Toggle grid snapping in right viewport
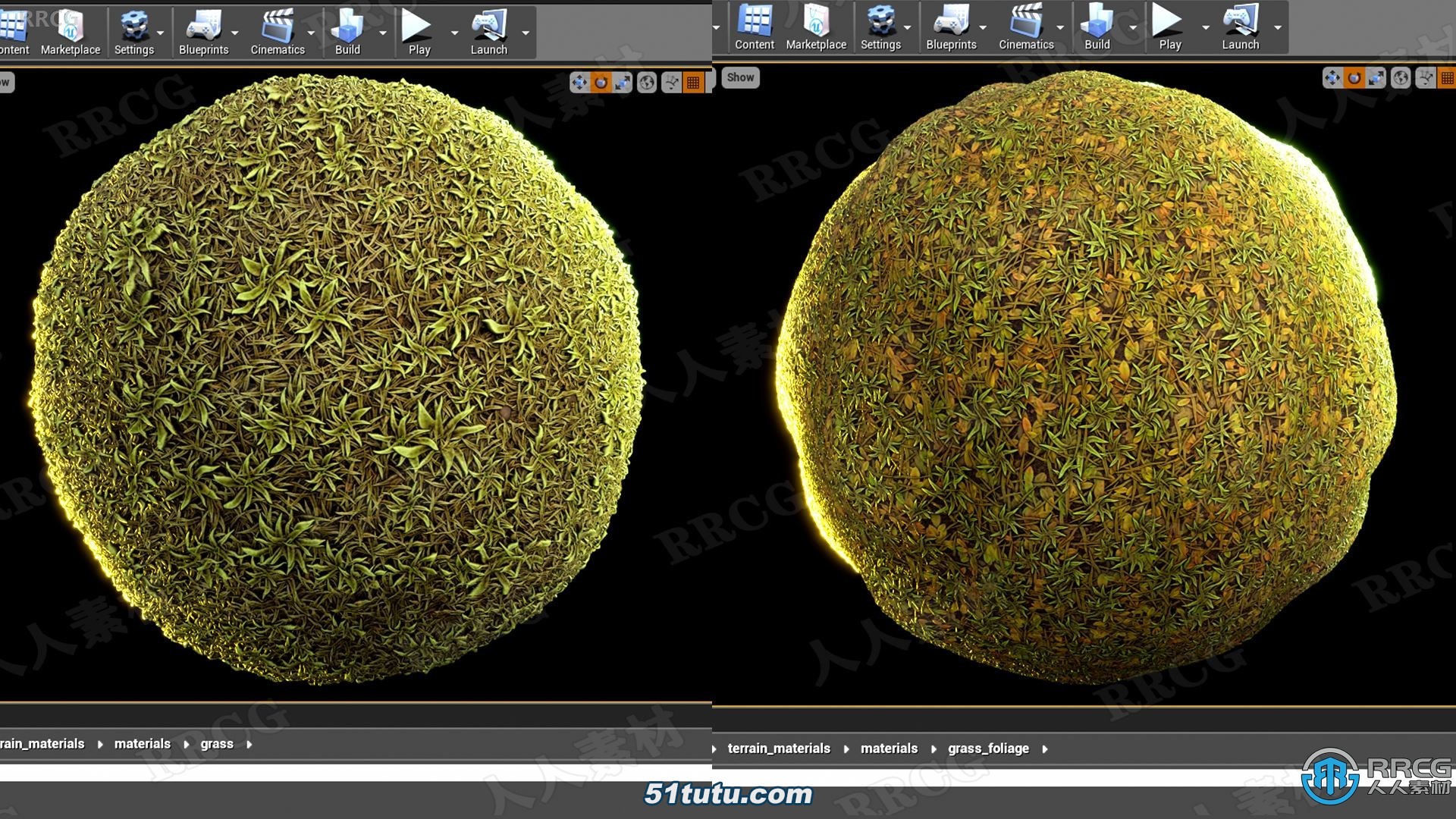The image size is (1456, 819). click(1447, 77)
